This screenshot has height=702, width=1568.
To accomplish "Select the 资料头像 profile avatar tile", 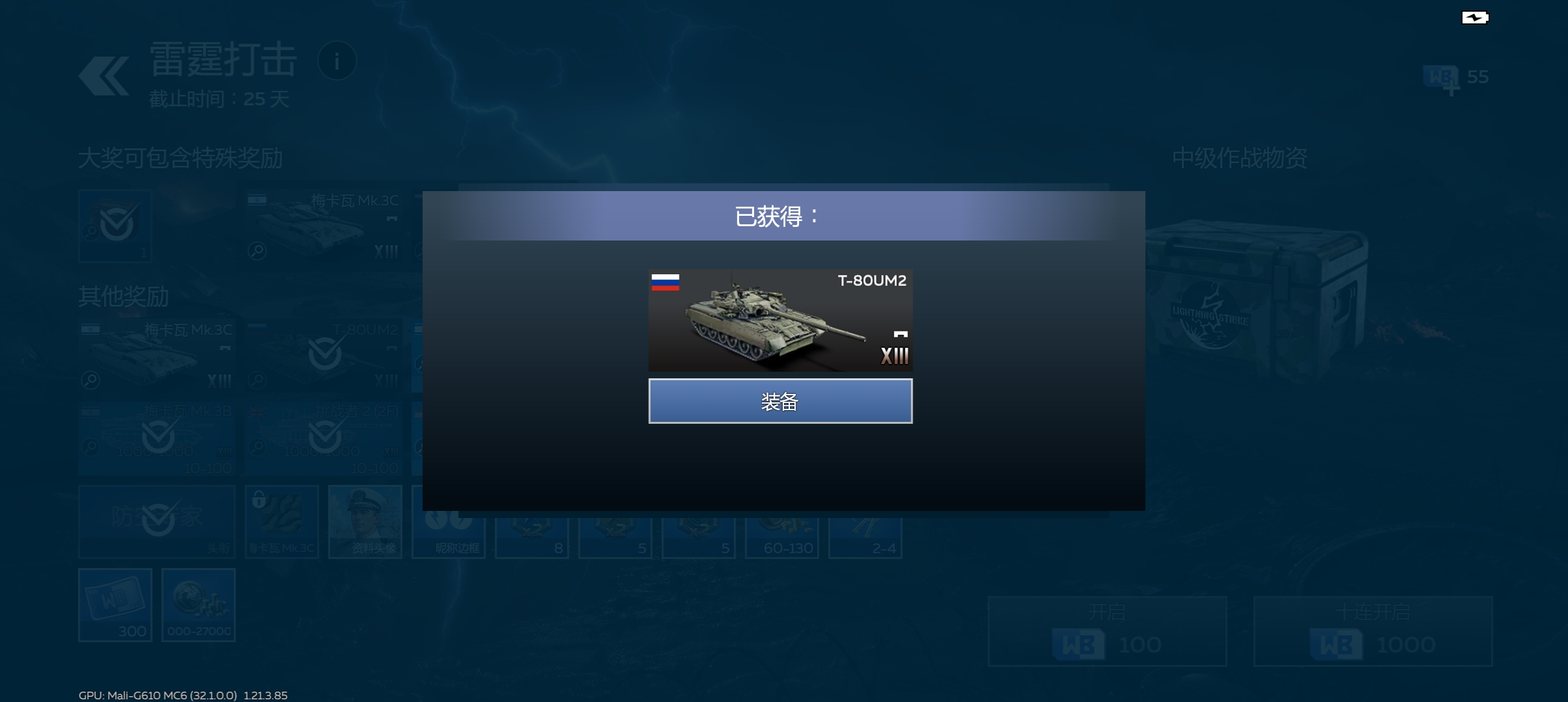I will tap(365, 522).
